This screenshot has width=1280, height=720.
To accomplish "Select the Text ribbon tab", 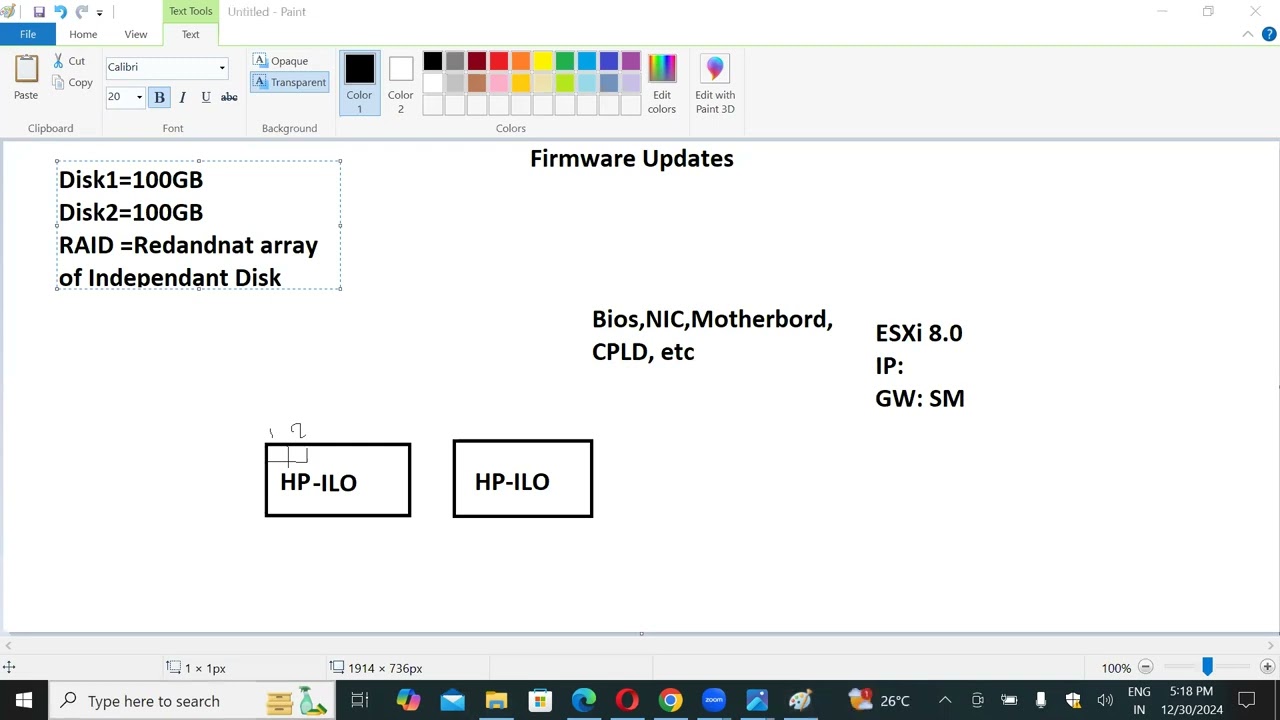I will click(x=190, y=34).
